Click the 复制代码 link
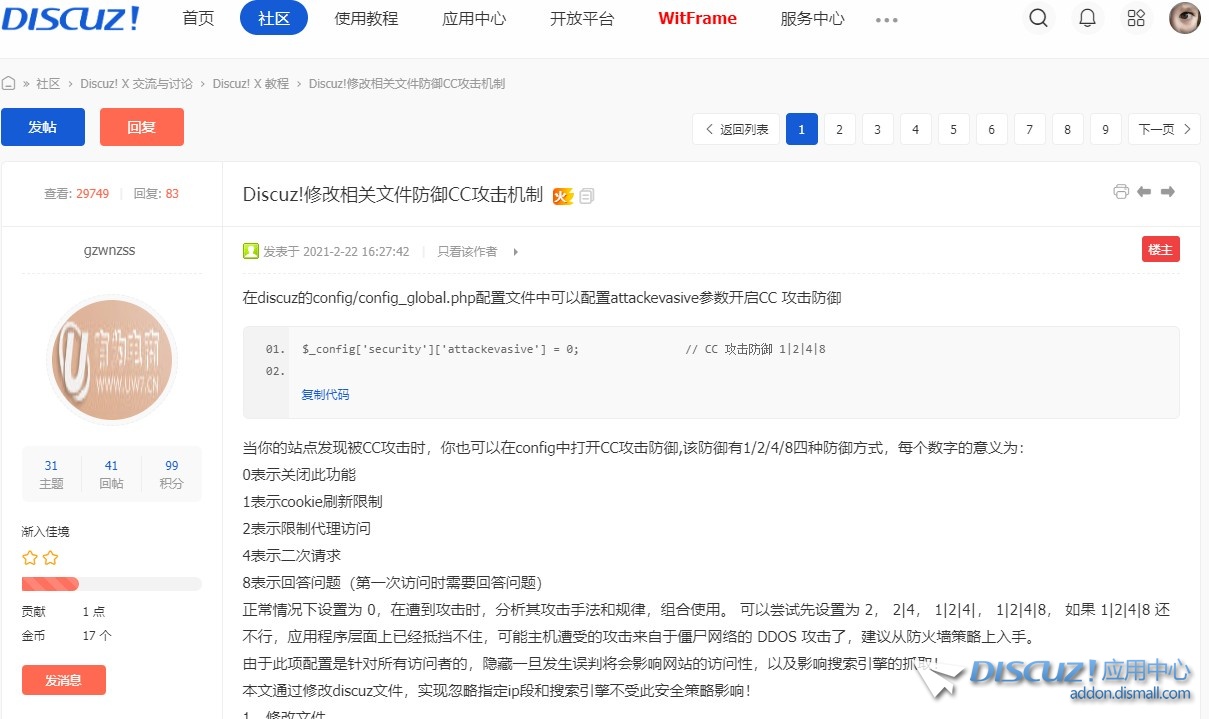The height and width of the screenshot is (719, 1209). pyautogui.click(x=325, y=395)
